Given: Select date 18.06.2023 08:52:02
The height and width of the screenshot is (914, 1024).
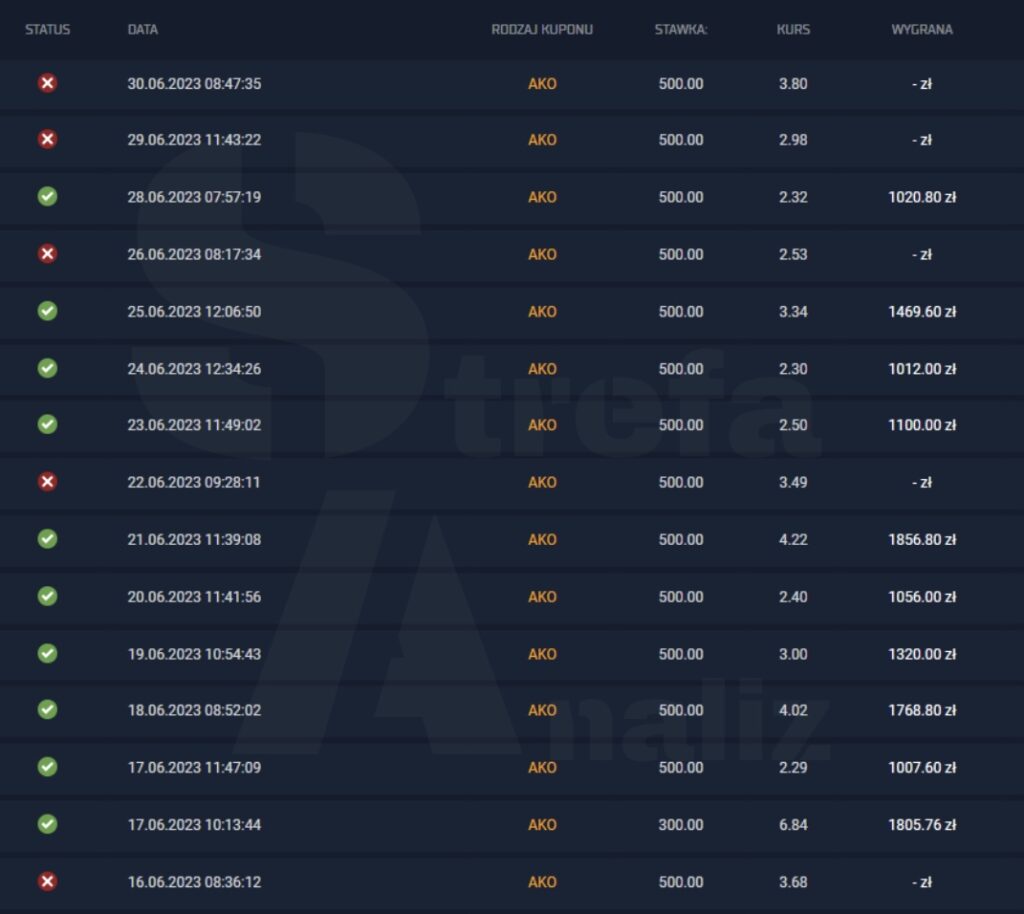Looking at the screenshot, I should [194, 710].
